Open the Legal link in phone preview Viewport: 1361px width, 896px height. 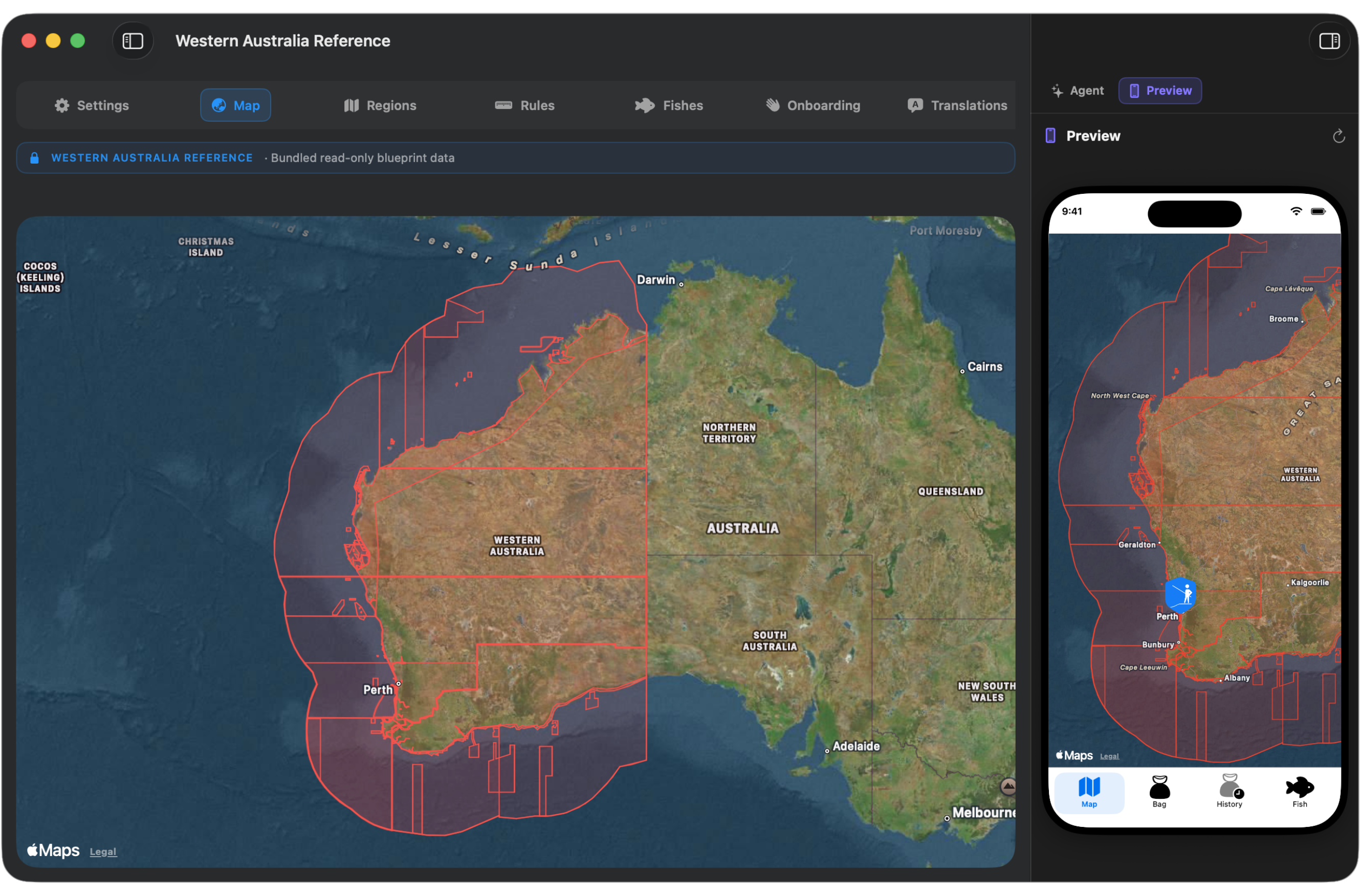1109,756
